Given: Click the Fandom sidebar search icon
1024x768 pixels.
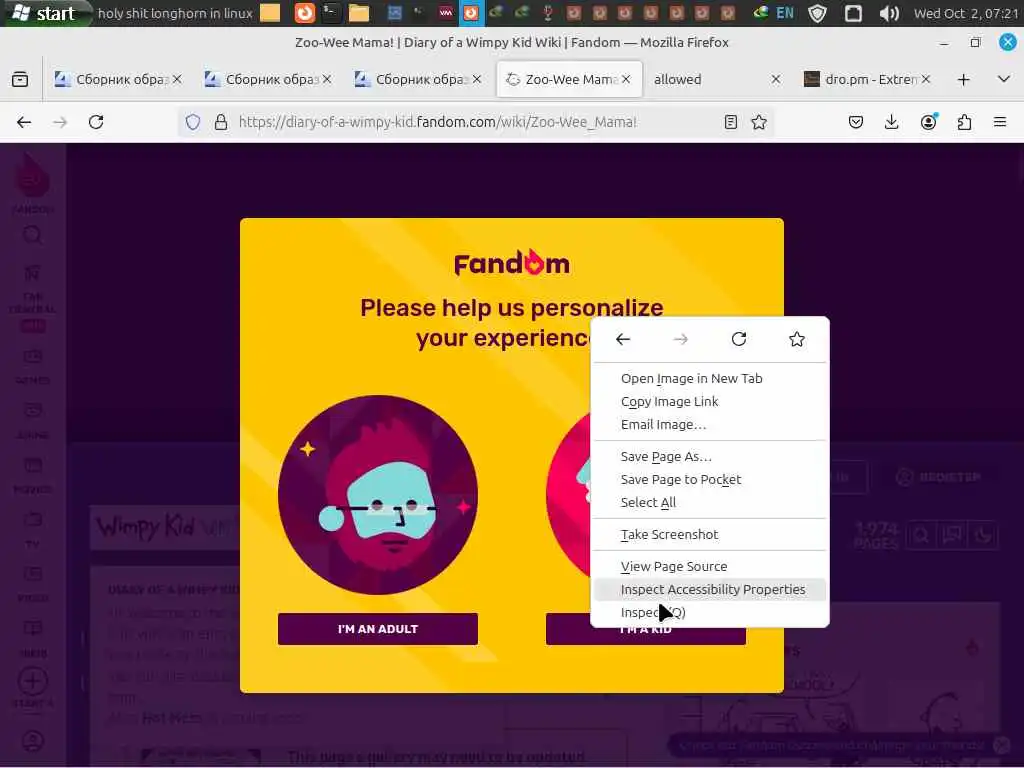Looking at the screenshot, I should (x=33, y=234).
